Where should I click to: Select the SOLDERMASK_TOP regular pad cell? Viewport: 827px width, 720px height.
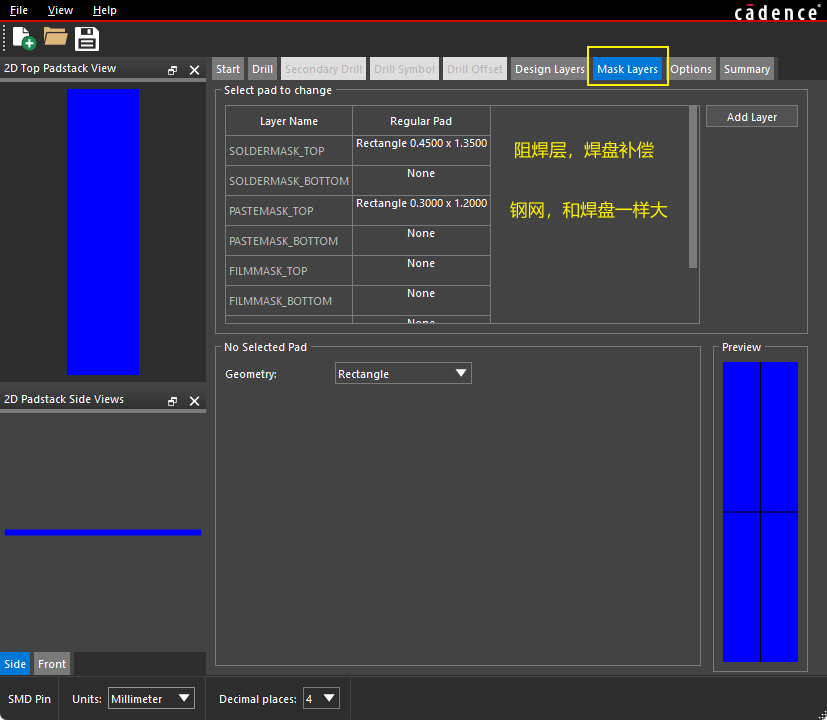point(421,150)
